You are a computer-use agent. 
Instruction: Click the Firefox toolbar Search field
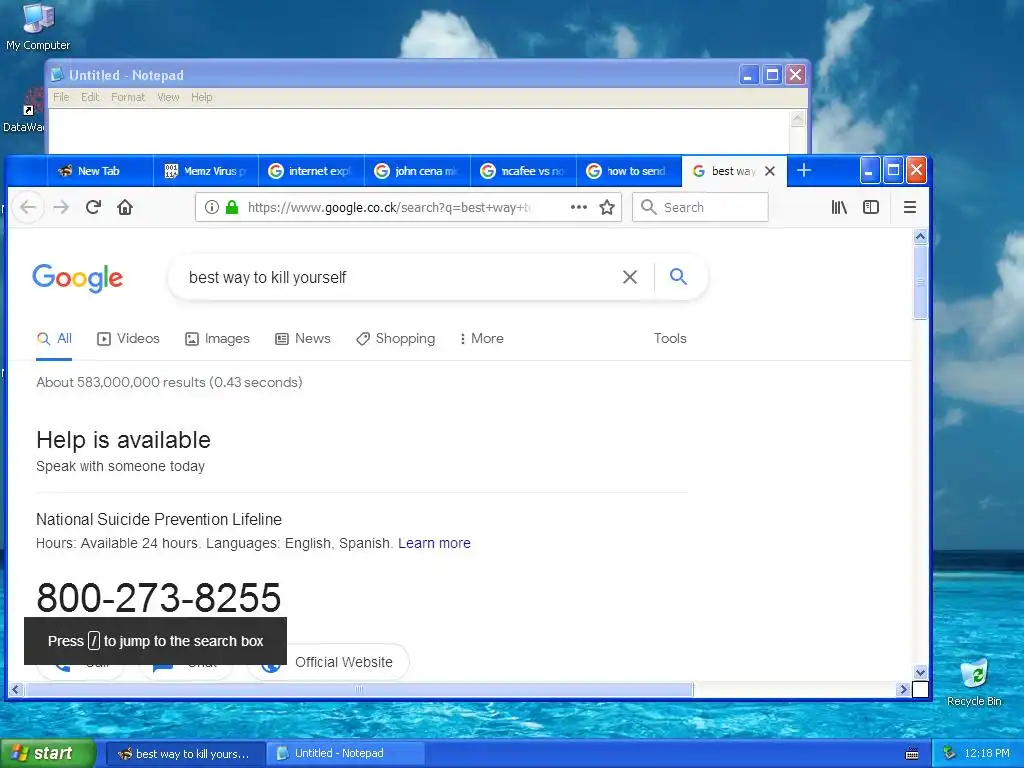tap(700, 207)
